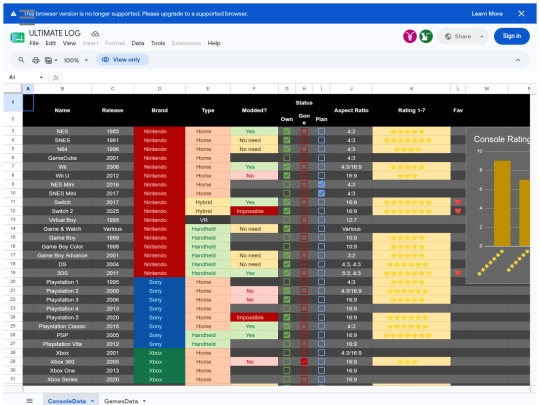Open the Name box dropdown
This screenshot has height=405, width=540.
coord(41,77)
